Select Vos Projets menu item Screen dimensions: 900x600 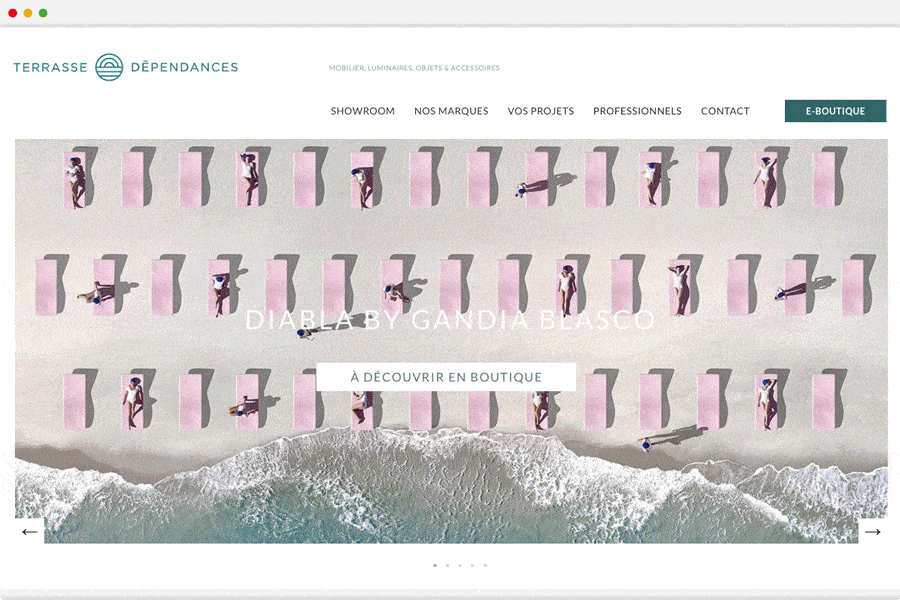541,111
